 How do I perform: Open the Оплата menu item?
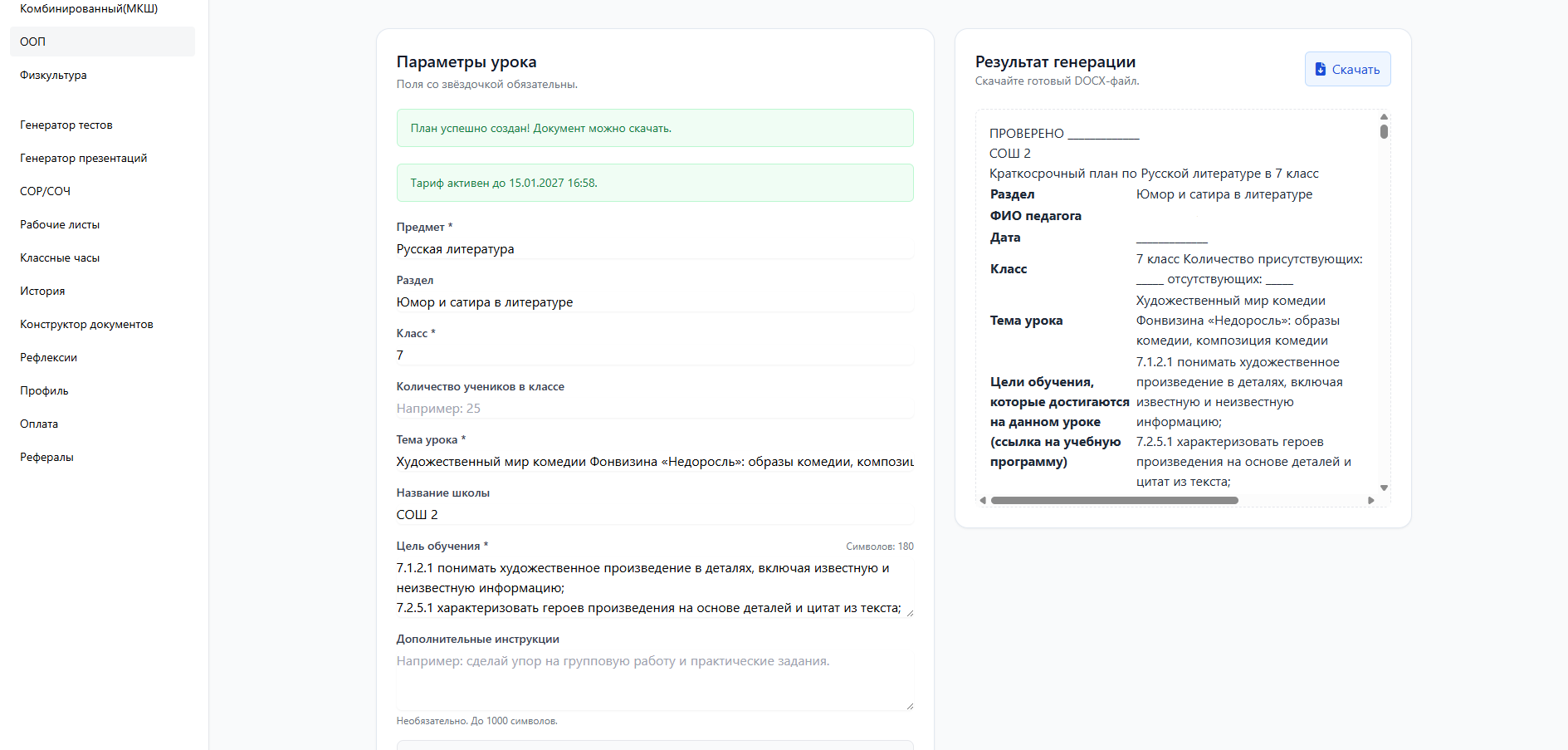[39, 424]
